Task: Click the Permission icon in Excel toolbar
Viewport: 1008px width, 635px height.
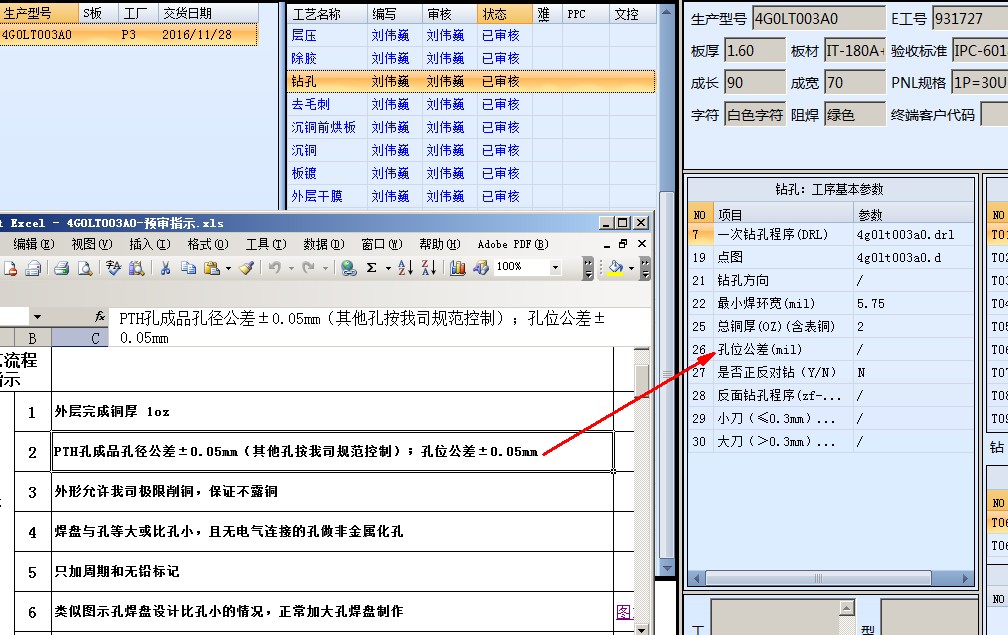Action: click(x=9, y=268)
